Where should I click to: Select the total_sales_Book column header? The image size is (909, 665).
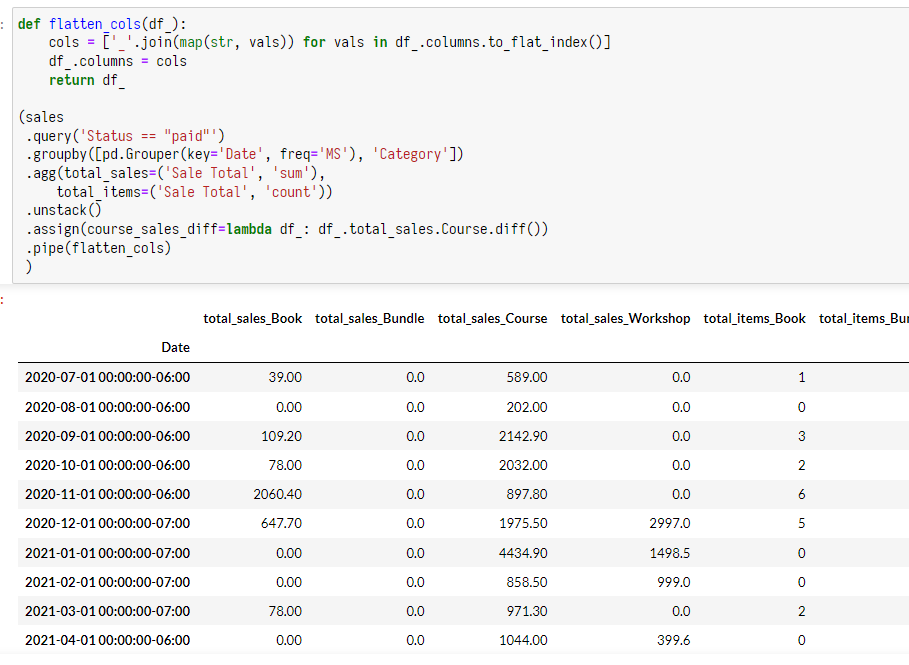[x=252, y=318]
